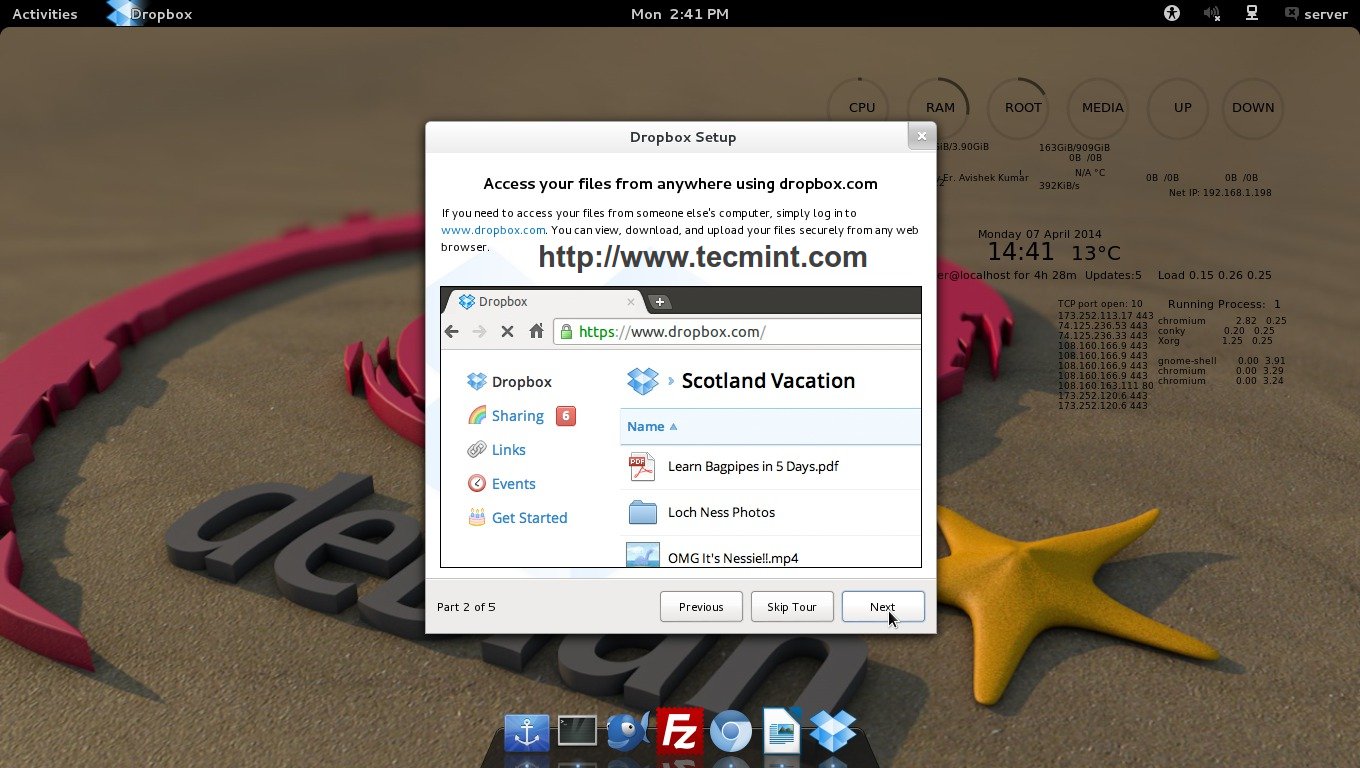Viewport: 1360px width, 768px height.
Task: Select the rainbow Sharing icon in sidebar
Action: click(478, 415)
